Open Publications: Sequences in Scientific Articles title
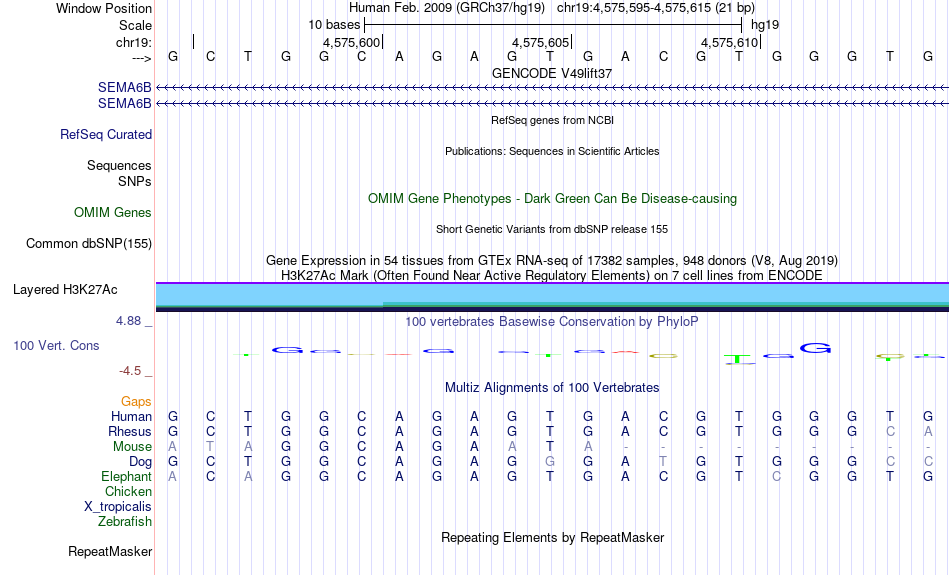The height and width of the screenshot is (575, 950). 552,151
